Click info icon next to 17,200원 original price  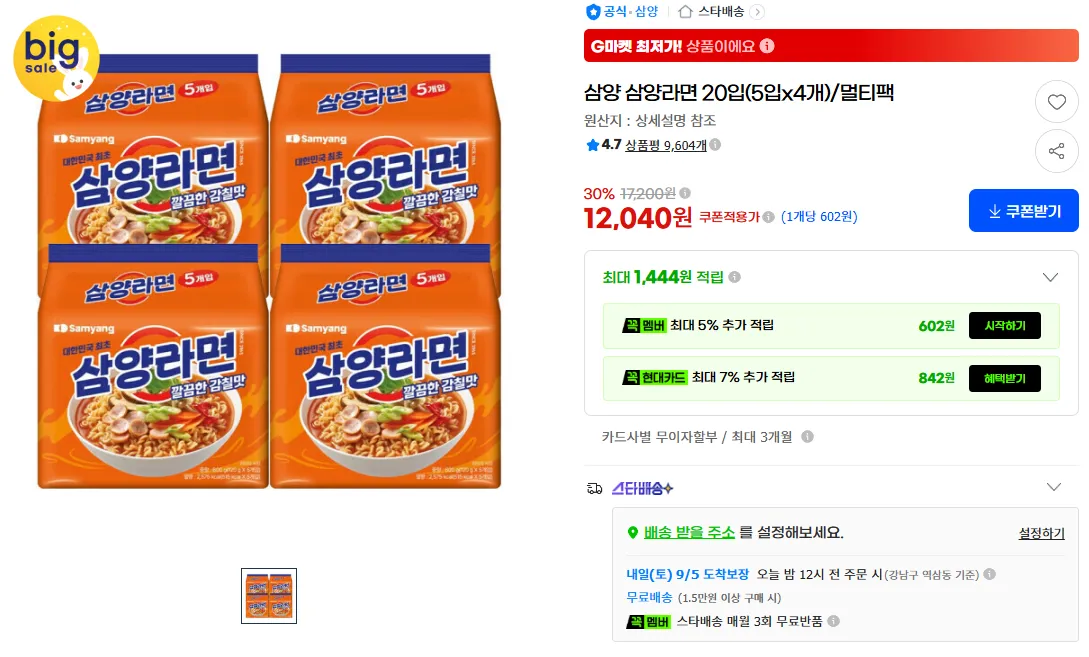(685, 193)
